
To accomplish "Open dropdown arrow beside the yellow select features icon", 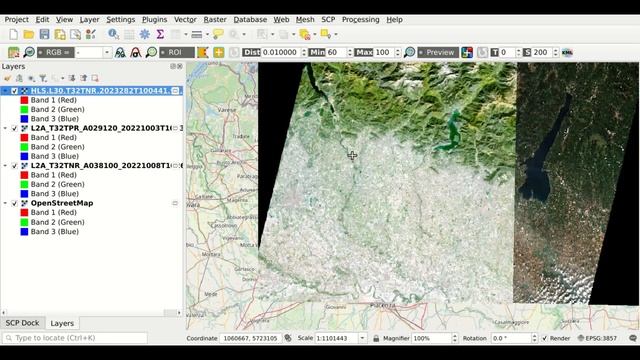I will pos(336,34).
